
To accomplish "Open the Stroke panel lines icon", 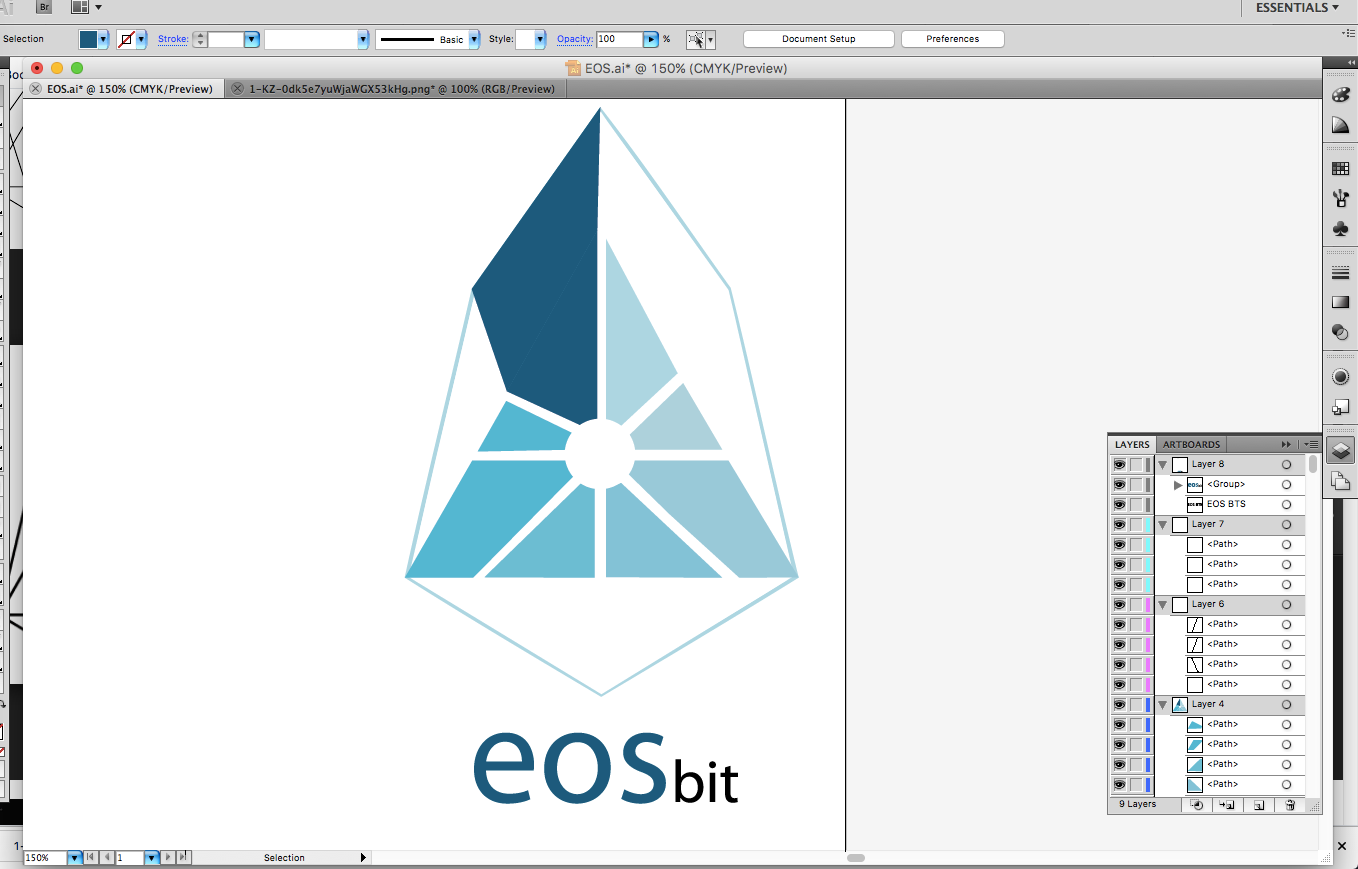I will pyautogui.click(x=1341, y=272).
